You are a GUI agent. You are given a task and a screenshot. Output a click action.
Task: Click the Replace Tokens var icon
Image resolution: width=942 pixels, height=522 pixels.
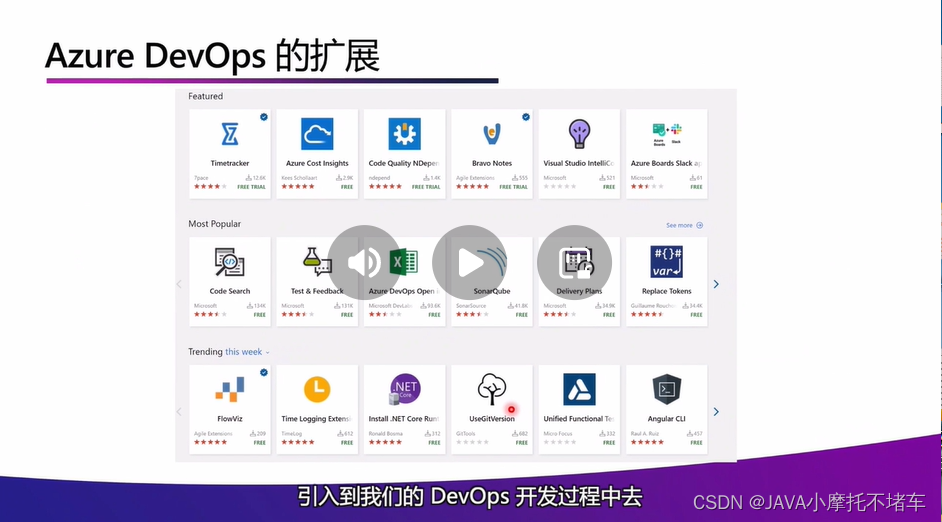pyautogui.click(x=667, y=262)
